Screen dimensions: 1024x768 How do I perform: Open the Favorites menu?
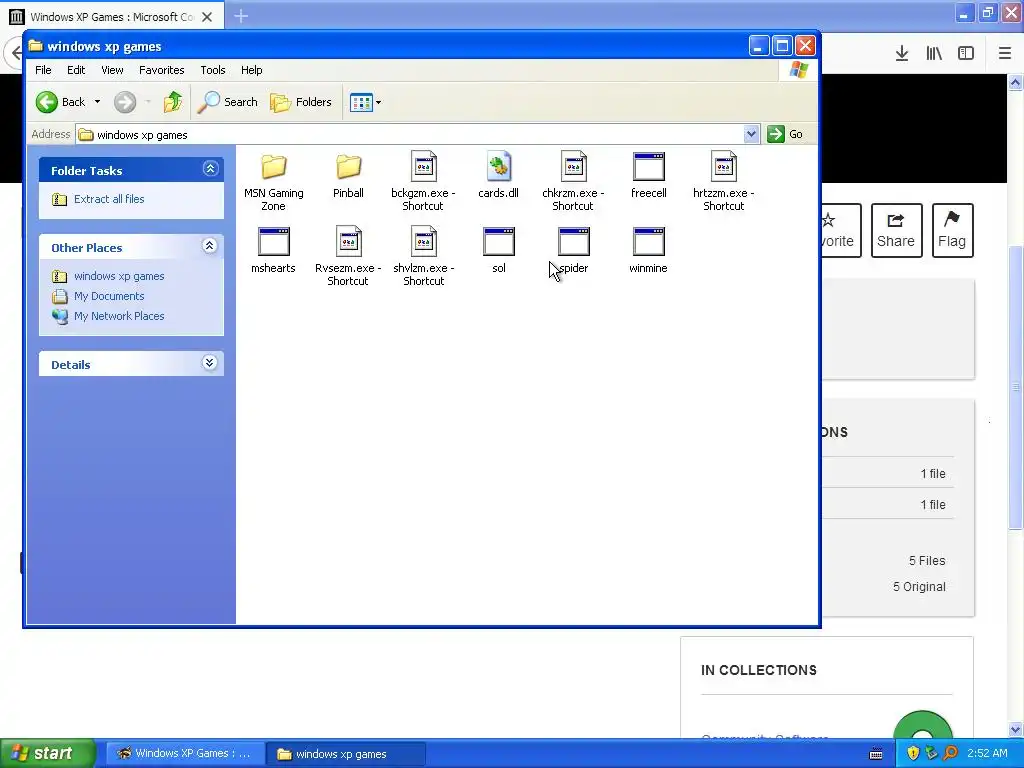point(161,70)
